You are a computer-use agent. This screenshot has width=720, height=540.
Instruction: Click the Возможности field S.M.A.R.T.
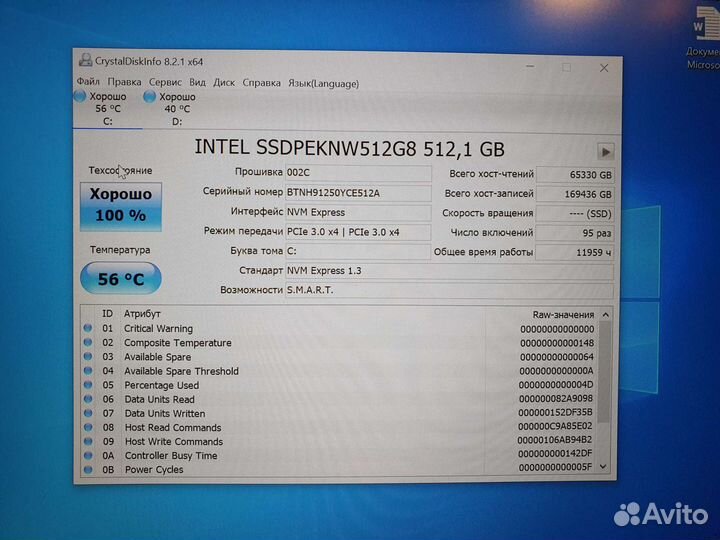(x=449, y=290)
